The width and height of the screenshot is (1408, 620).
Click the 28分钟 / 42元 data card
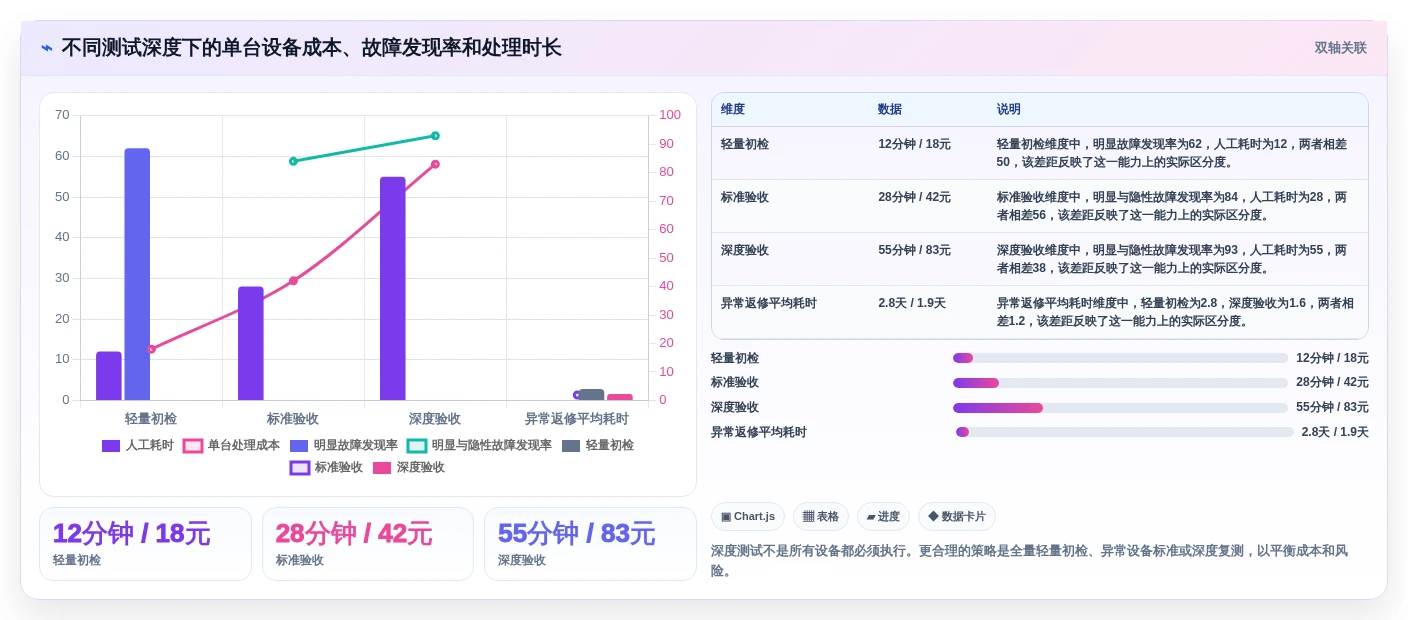tap(368, 544)
